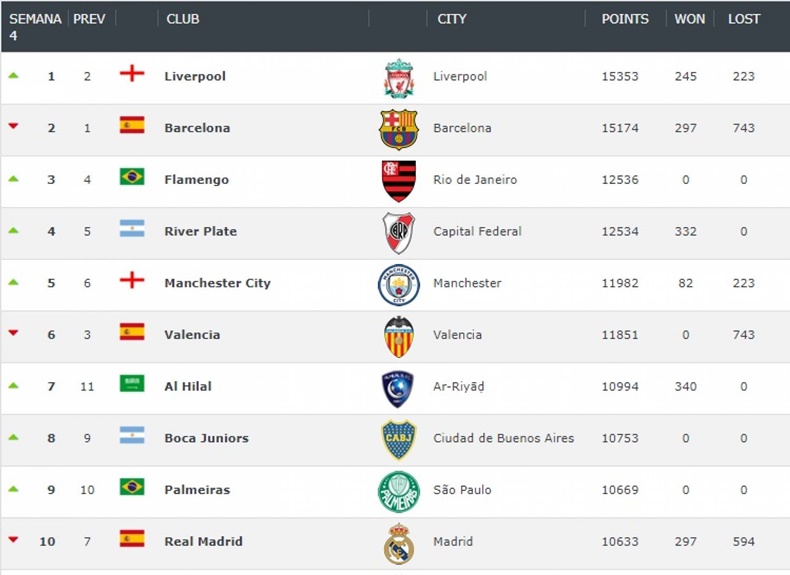The width and height of the screenshot is (790, 575).
Task: Click the Palmeiras club crest
Action: (x=399, y=491)
